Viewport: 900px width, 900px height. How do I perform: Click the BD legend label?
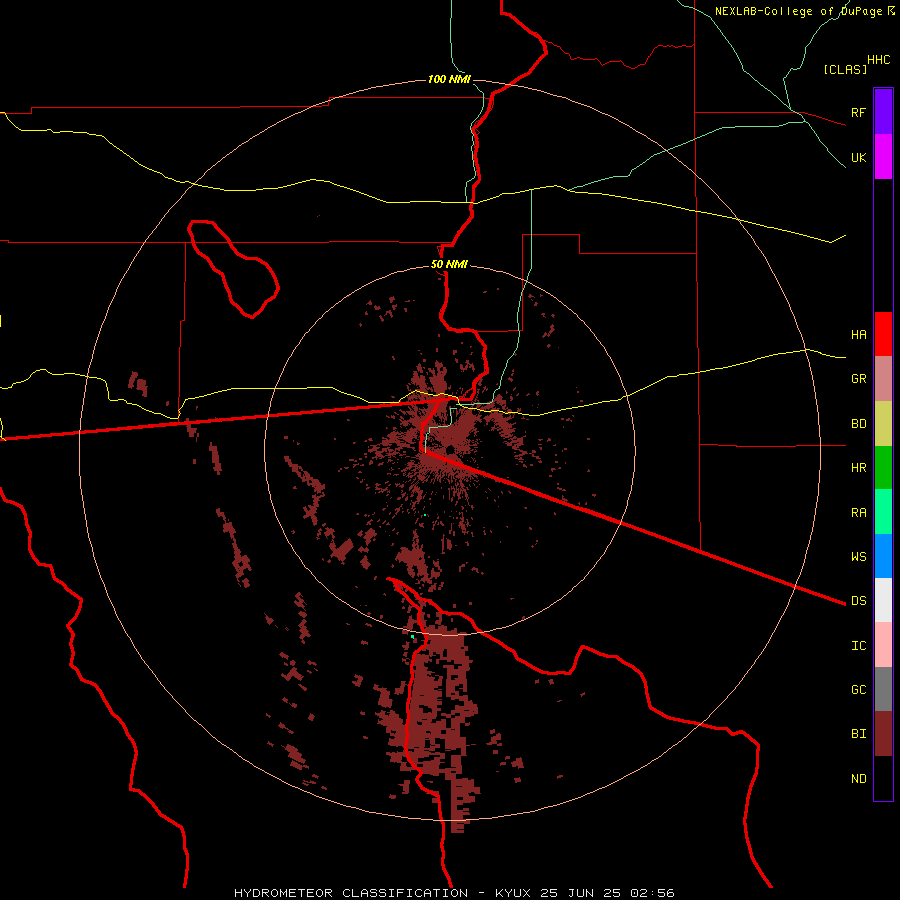(859, 424)
